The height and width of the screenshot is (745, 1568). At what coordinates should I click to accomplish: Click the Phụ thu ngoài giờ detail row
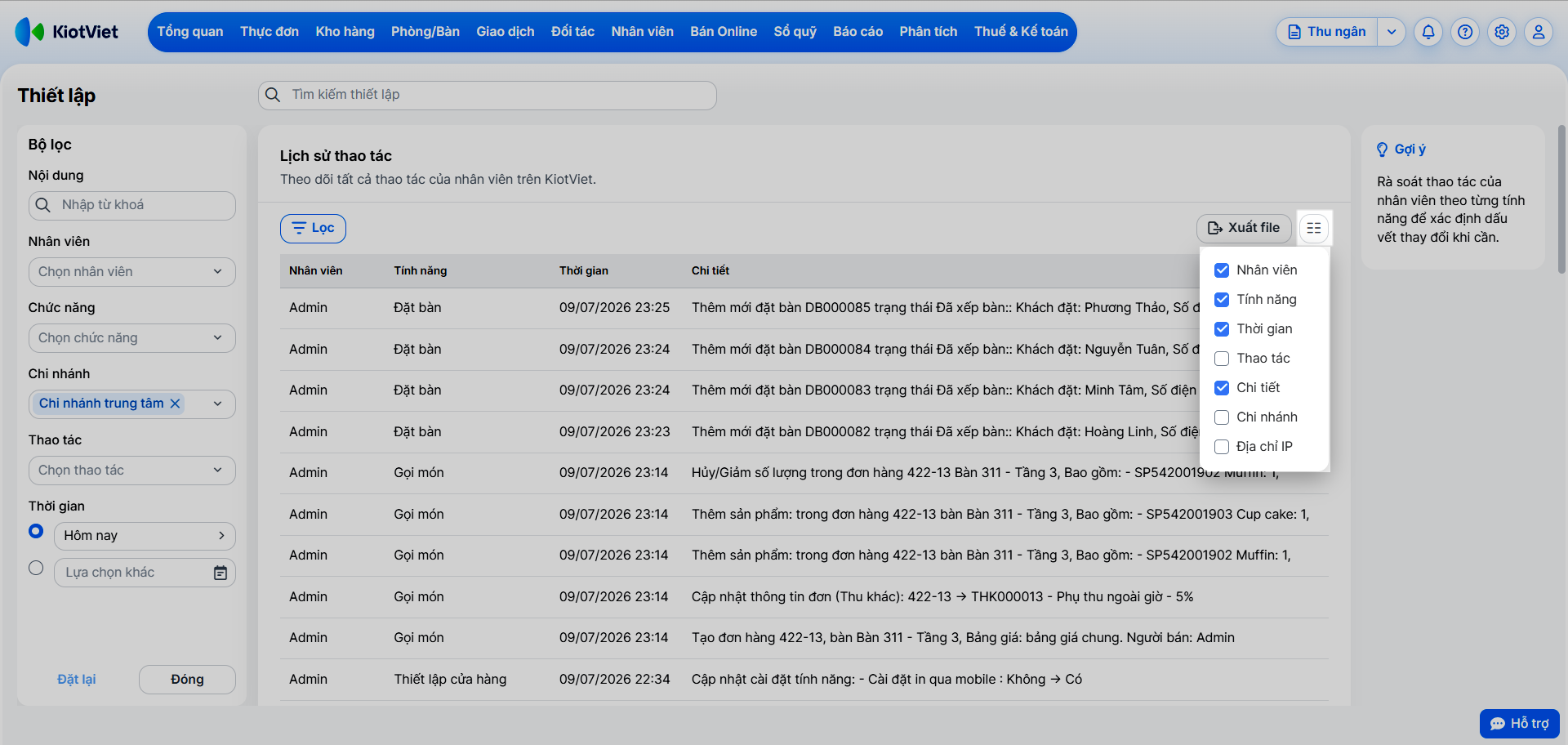click(x=942, y=597)
